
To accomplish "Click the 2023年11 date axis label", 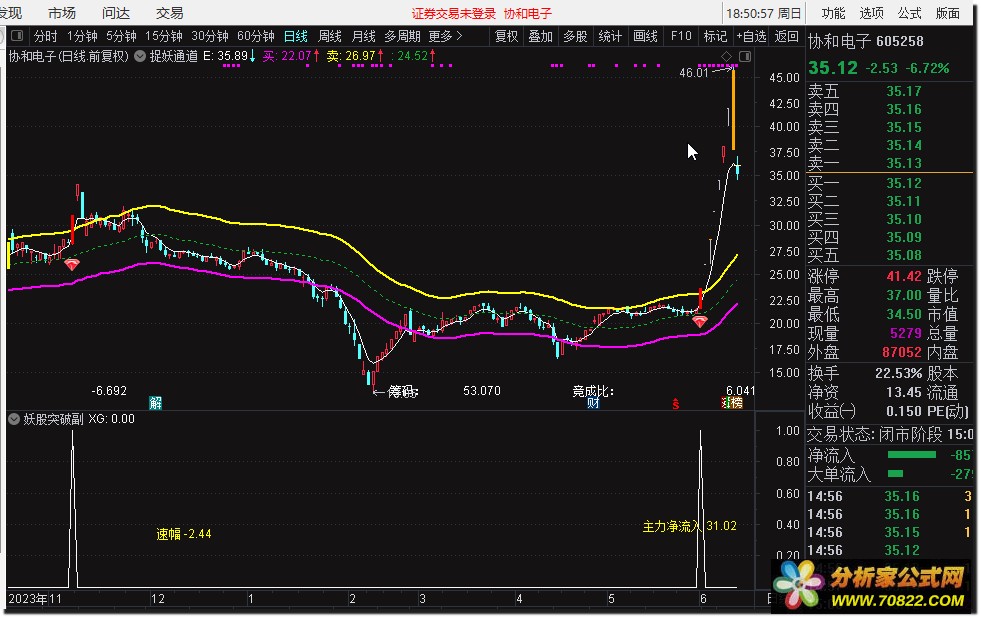I will coord(35,599).
